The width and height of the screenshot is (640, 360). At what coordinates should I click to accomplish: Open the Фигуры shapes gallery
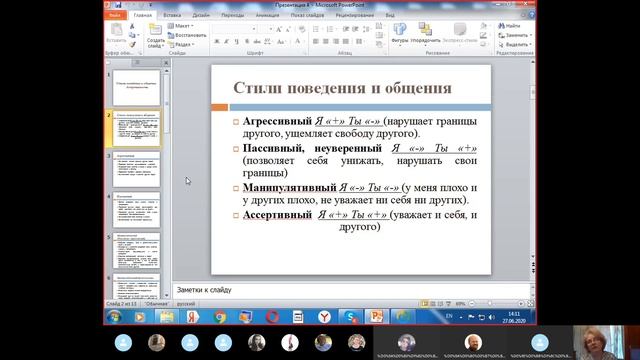click(400, 33)
